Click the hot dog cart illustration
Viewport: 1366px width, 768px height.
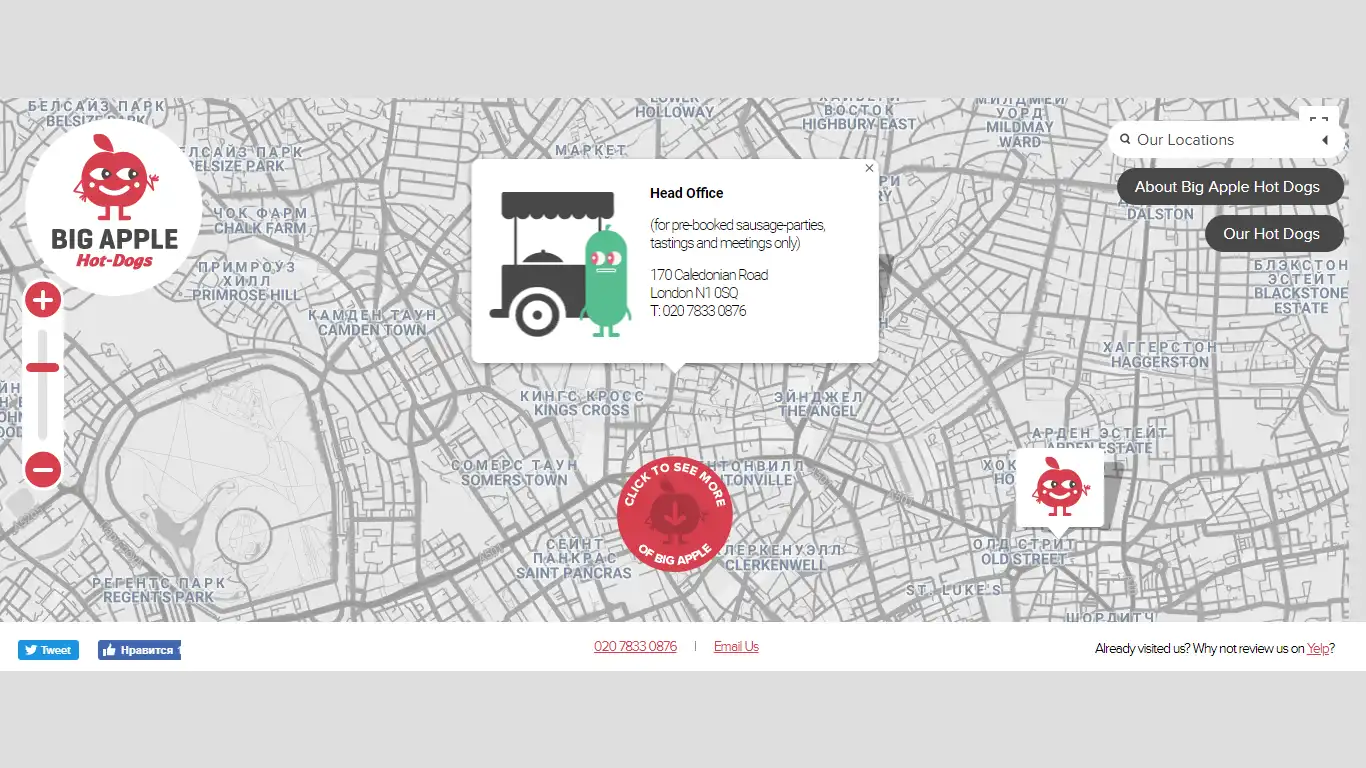pyautogui.click(x=560, y=264)
